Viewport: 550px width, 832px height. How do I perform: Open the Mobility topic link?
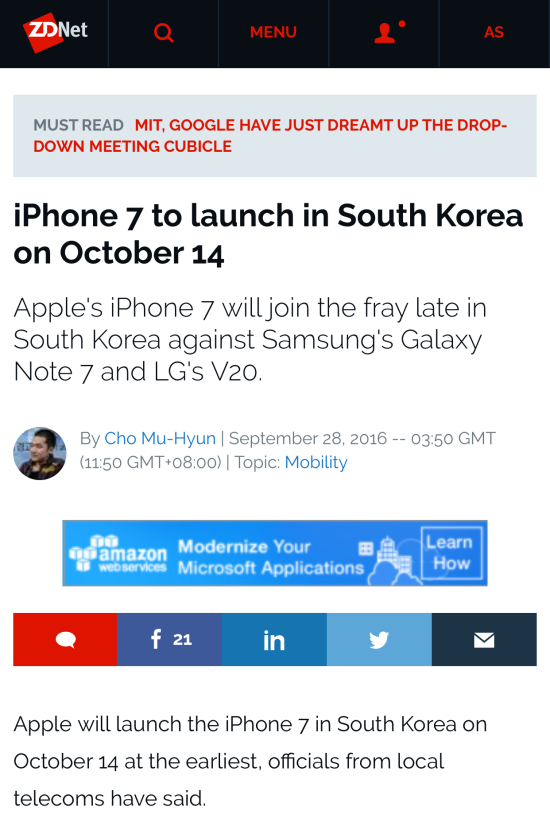(x=316, y=462)
